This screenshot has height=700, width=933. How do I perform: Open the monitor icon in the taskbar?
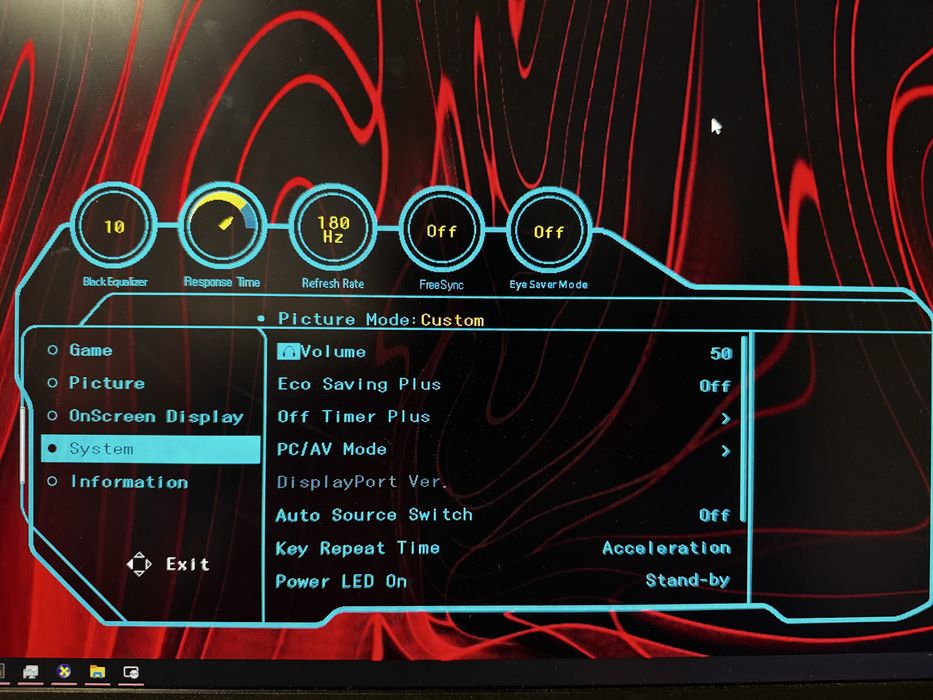pos(30,672)
